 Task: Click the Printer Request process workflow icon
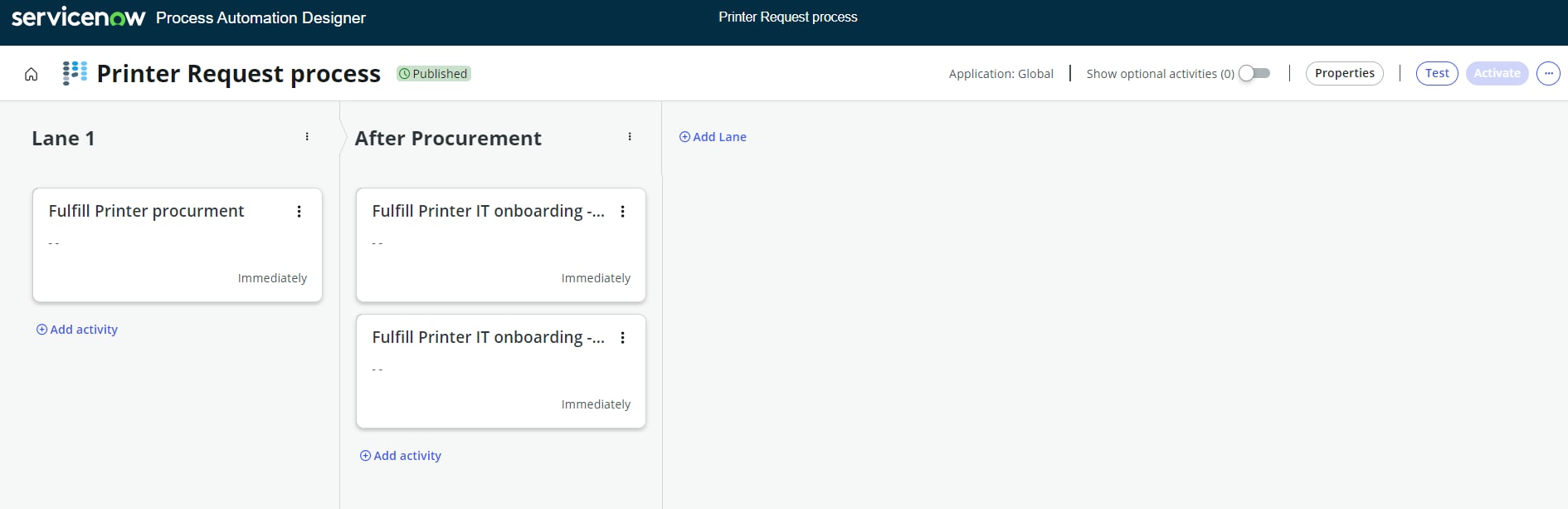pos(74,73)
